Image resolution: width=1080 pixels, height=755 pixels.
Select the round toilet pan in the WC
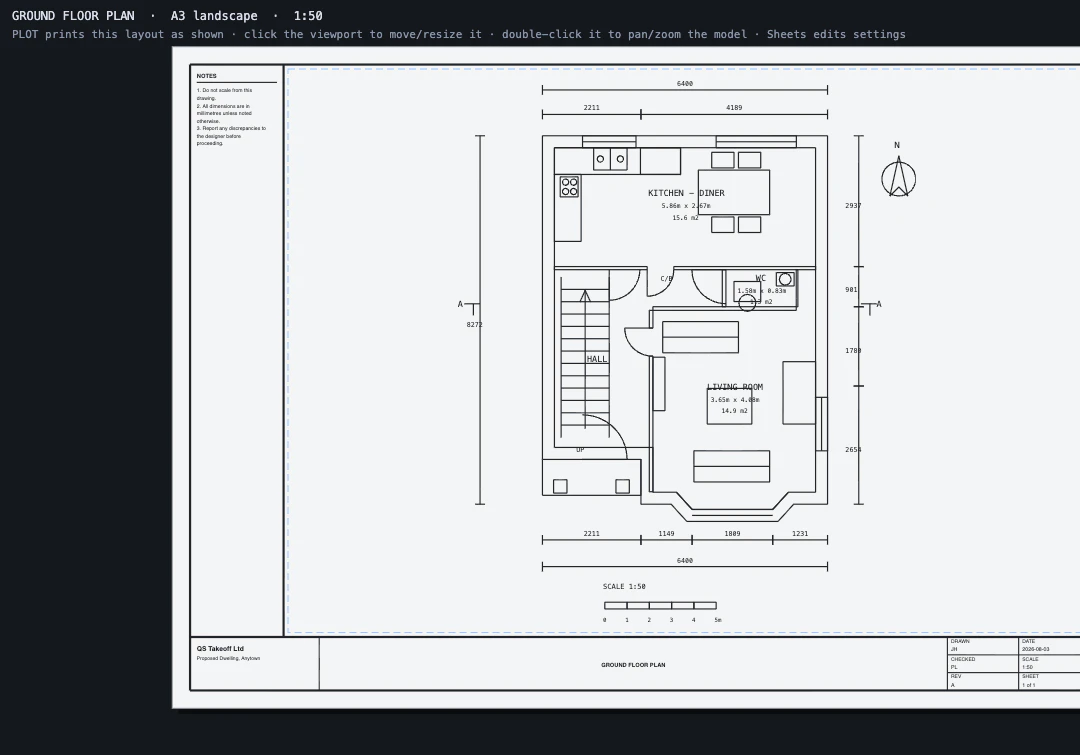[747, 302]
